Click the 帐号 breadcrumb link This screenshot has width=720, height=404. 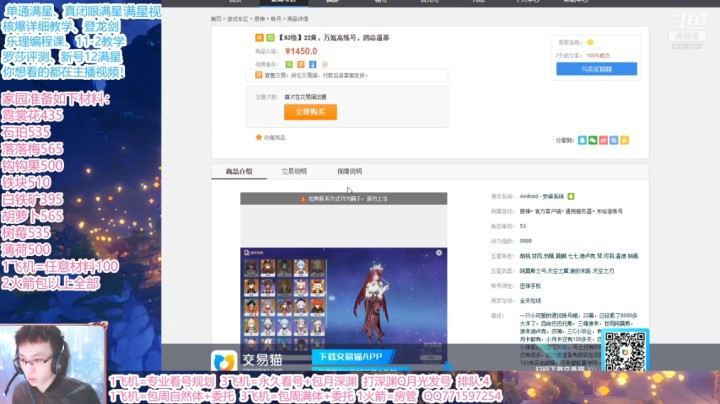pos(276,19)
